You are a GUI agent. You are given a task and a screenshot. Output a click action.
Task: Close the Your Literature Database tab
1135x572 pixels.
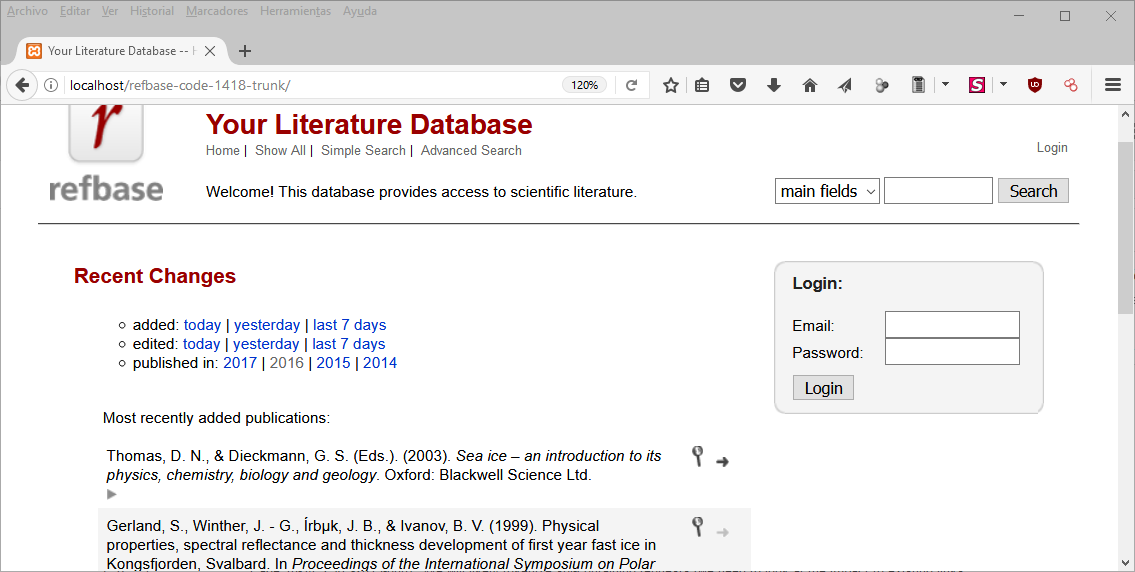210,51
